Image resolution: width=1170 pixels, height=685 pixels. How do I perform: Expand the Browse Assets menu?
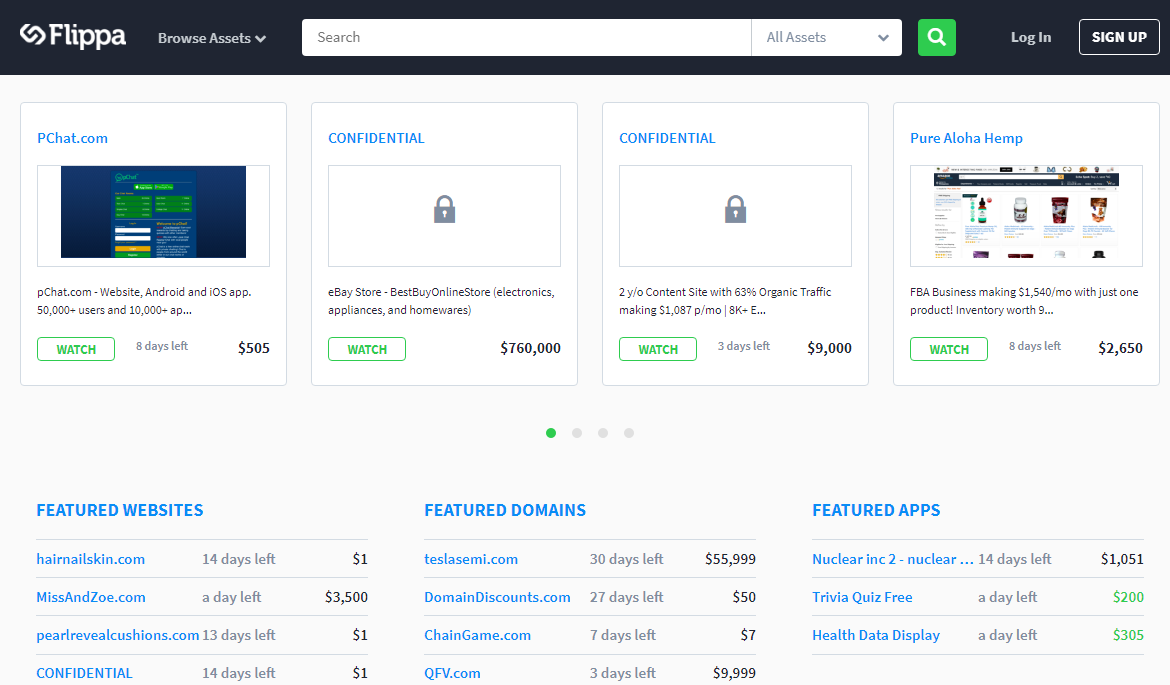coord(212,38)
